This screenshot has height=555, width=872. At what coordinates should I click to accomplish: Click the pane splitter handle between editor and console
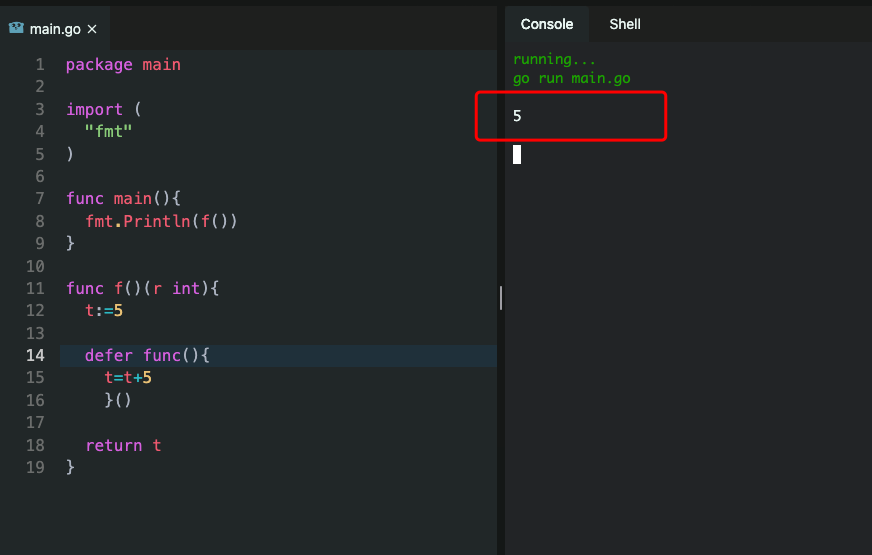point(501,298)
